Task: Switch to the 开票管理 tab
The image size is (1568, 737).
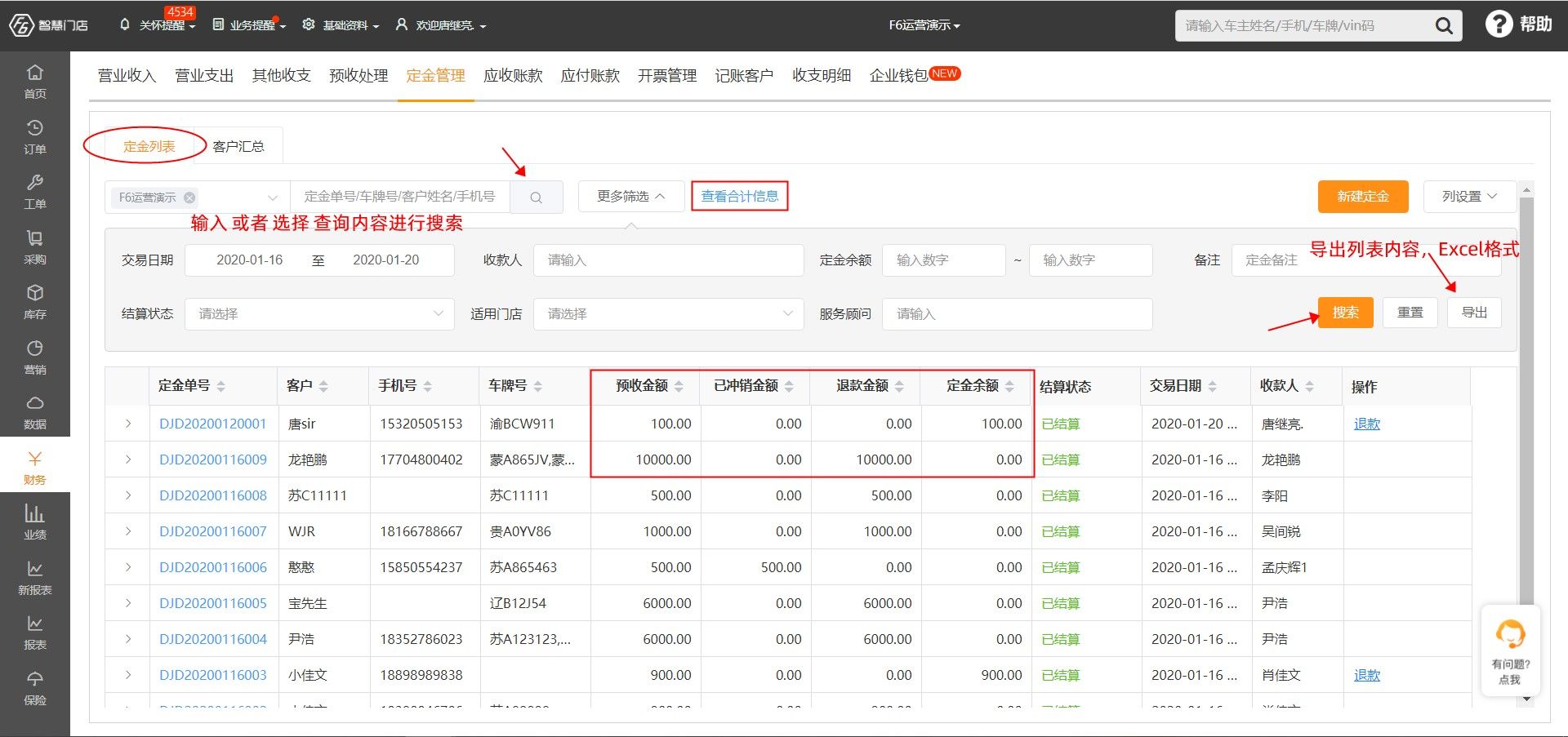Action: tap(667, 76)
